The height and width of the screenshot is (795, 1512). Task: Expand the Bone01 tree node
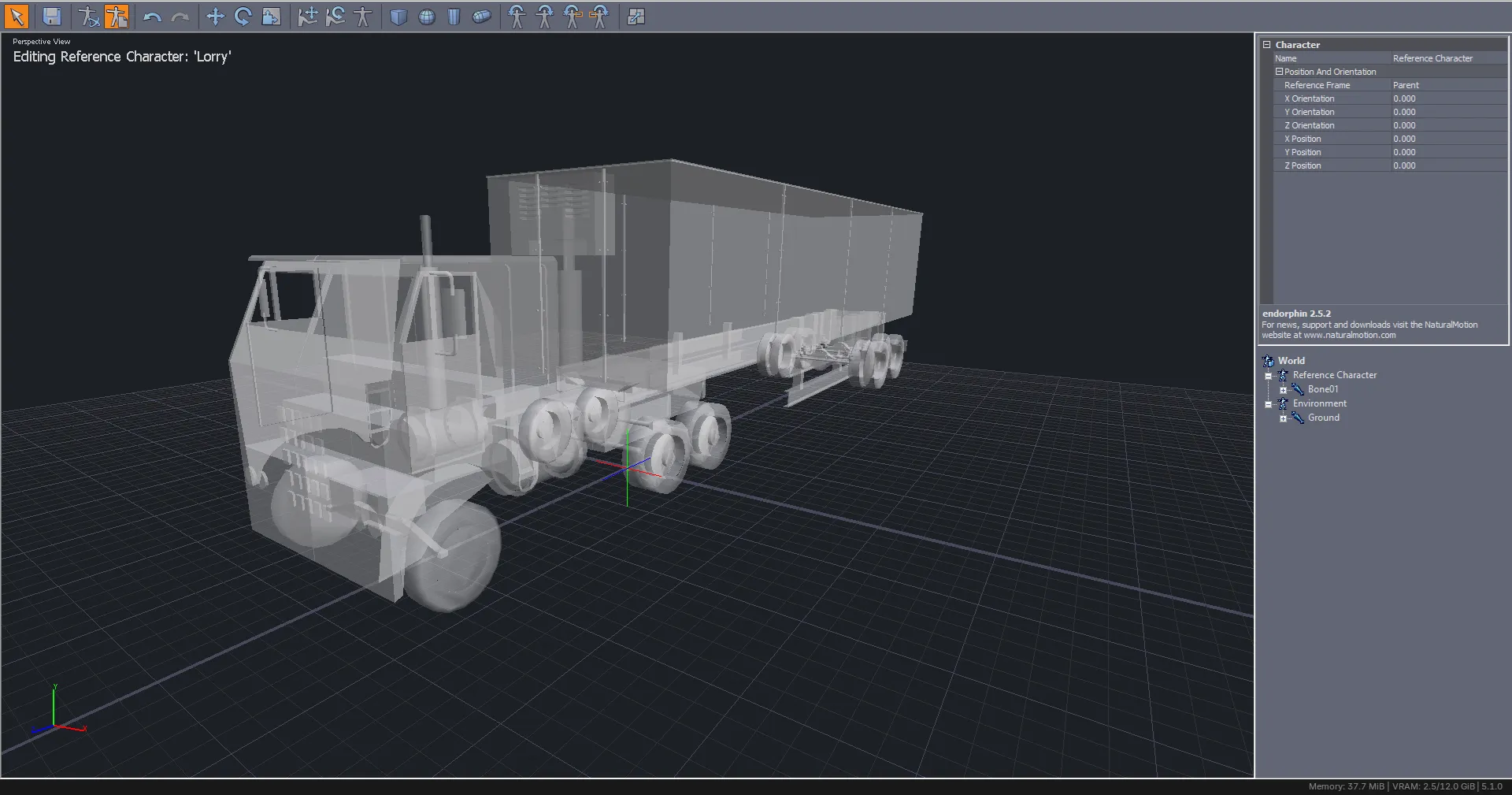point(1283,390)
